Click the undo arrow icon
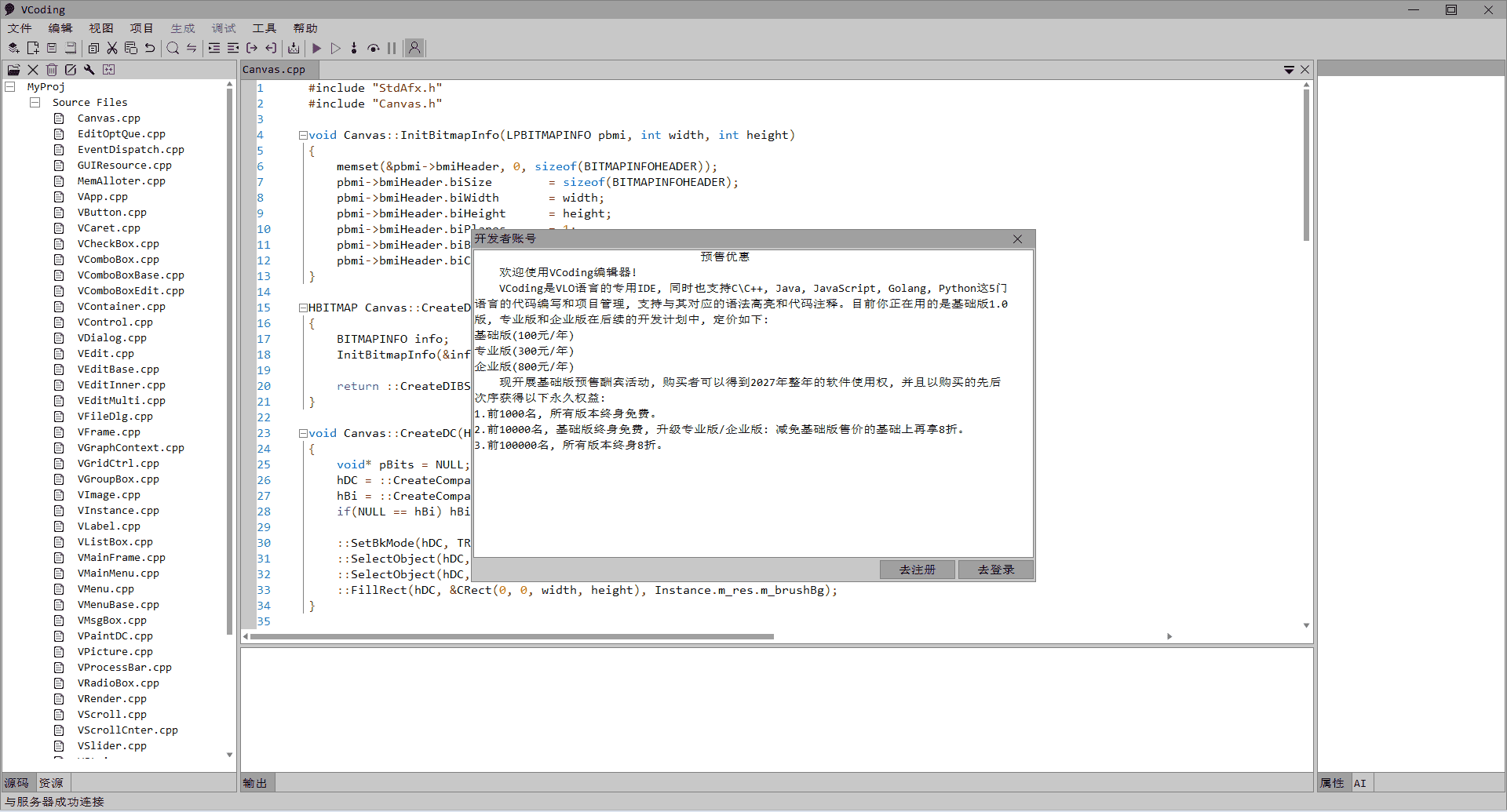This screenshot has height=812, width=1507. (150, 48)
